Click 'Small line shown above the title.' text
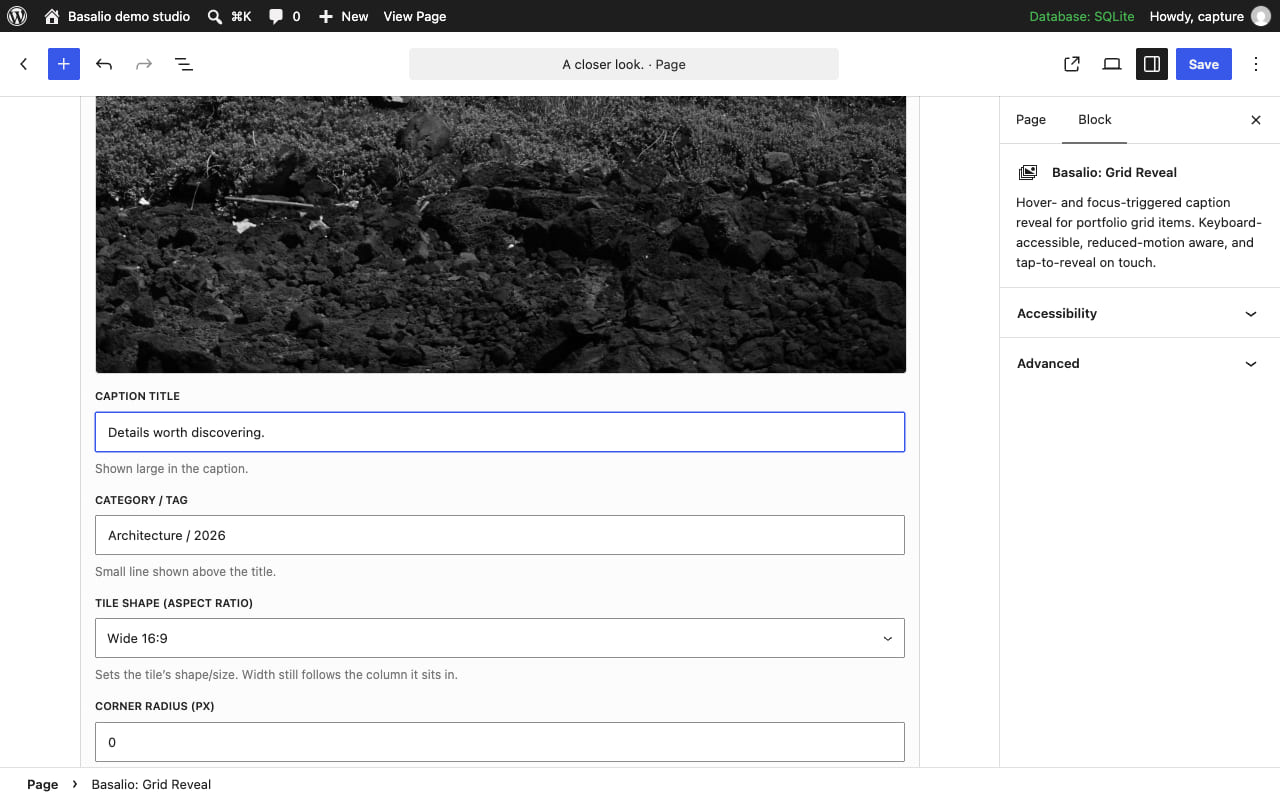1280x800 pixels. tap(185, 572)
